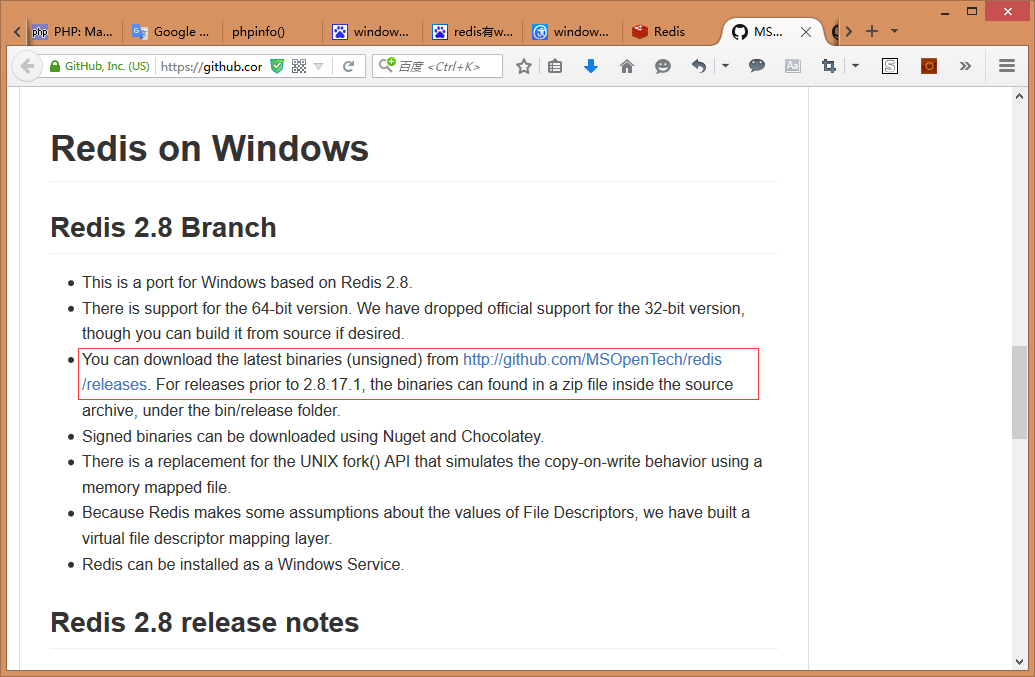
Task: Click the 'Redis 2.8 Branch' heading
Action: pos(164,228)
